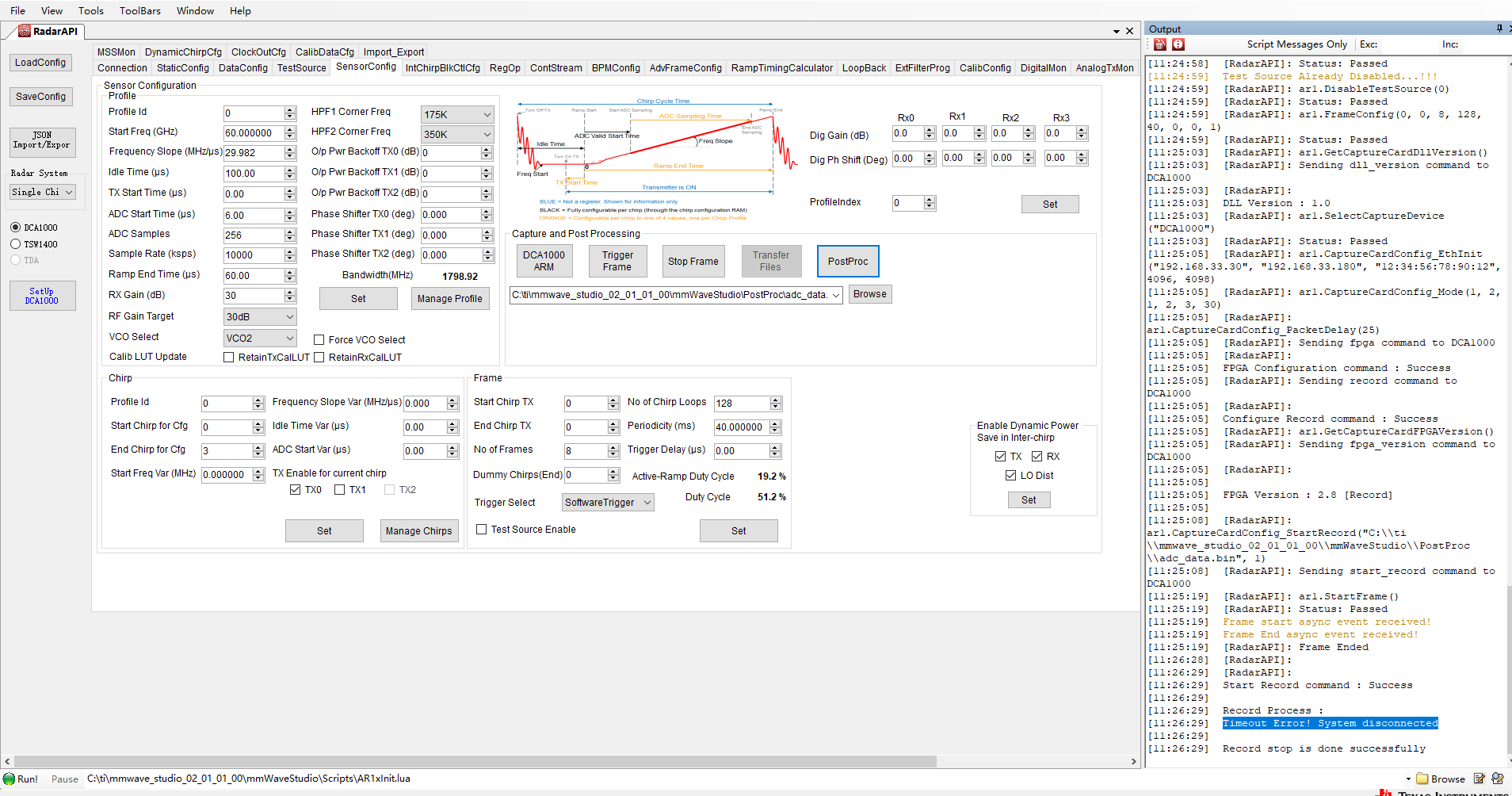Expand the RF Gain Target dropdown
This screenshot has height=796, width=1512.
point(260,317)
